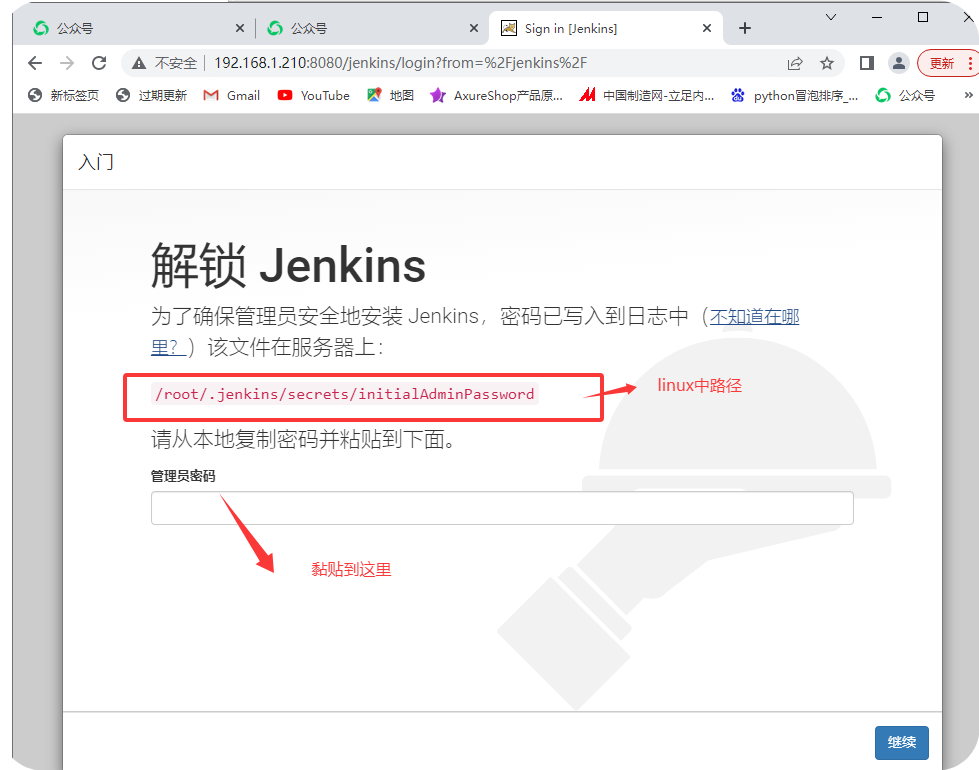Viewport: 979px width, 770px height.
Task: Open the 公众号 bookmark in bookmarks bar
Action: (905, 96)
